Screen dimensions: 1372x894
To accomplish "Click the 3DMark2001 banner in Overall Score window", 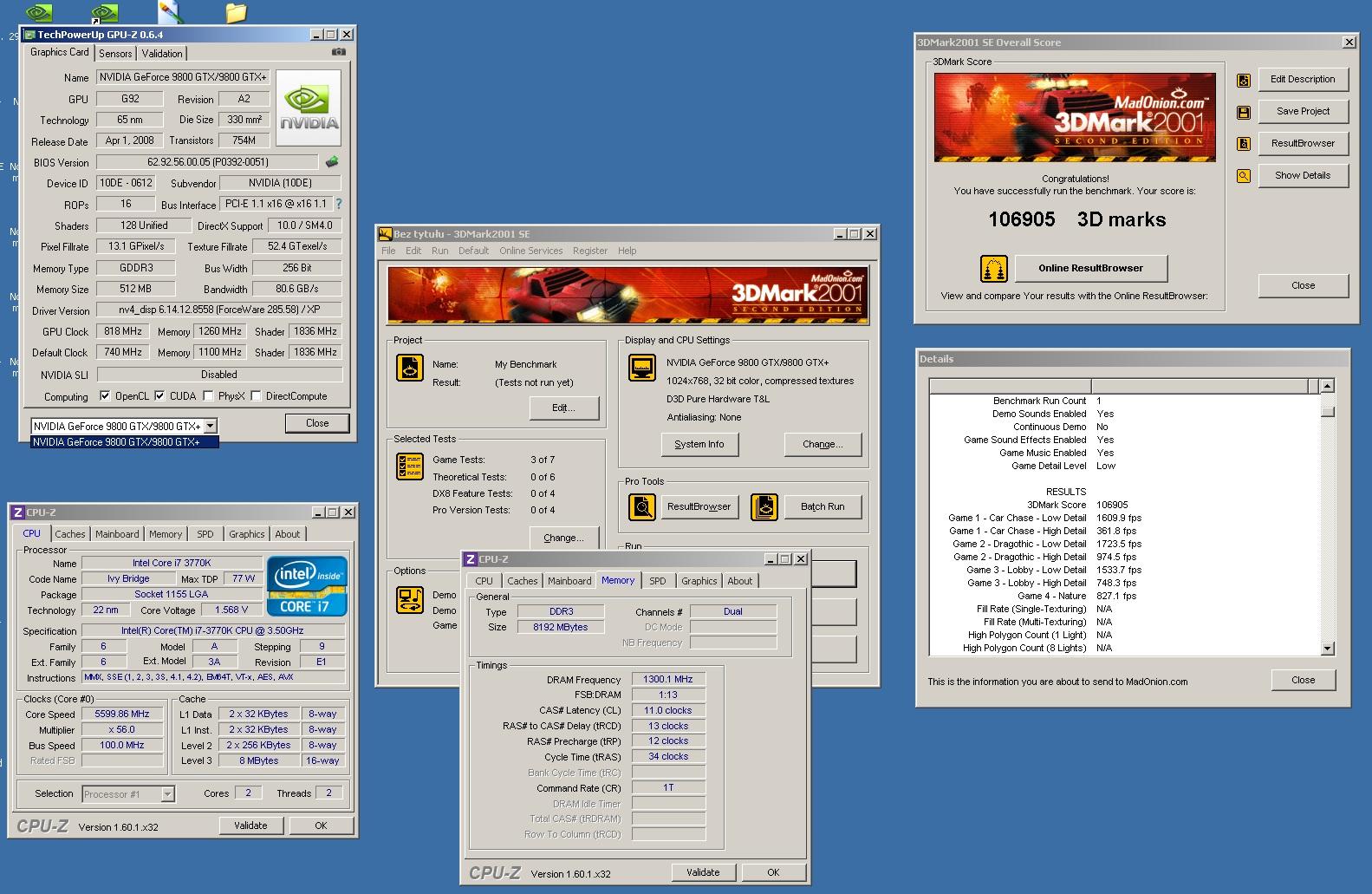I will [1075, 117].
